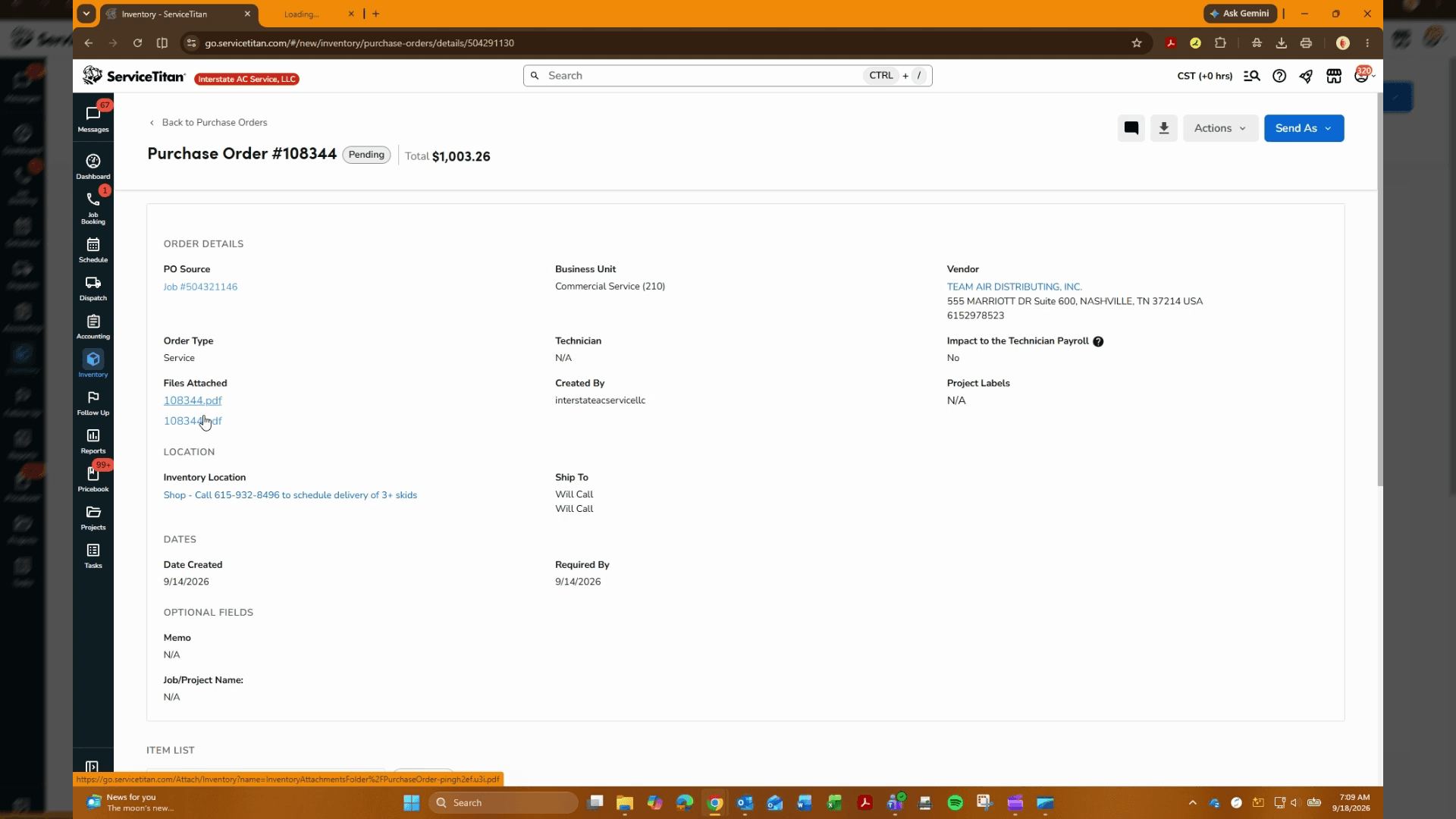Click the Ask Gemini button
This screenshot has height=819, width=1456.
pos(1240,14)
